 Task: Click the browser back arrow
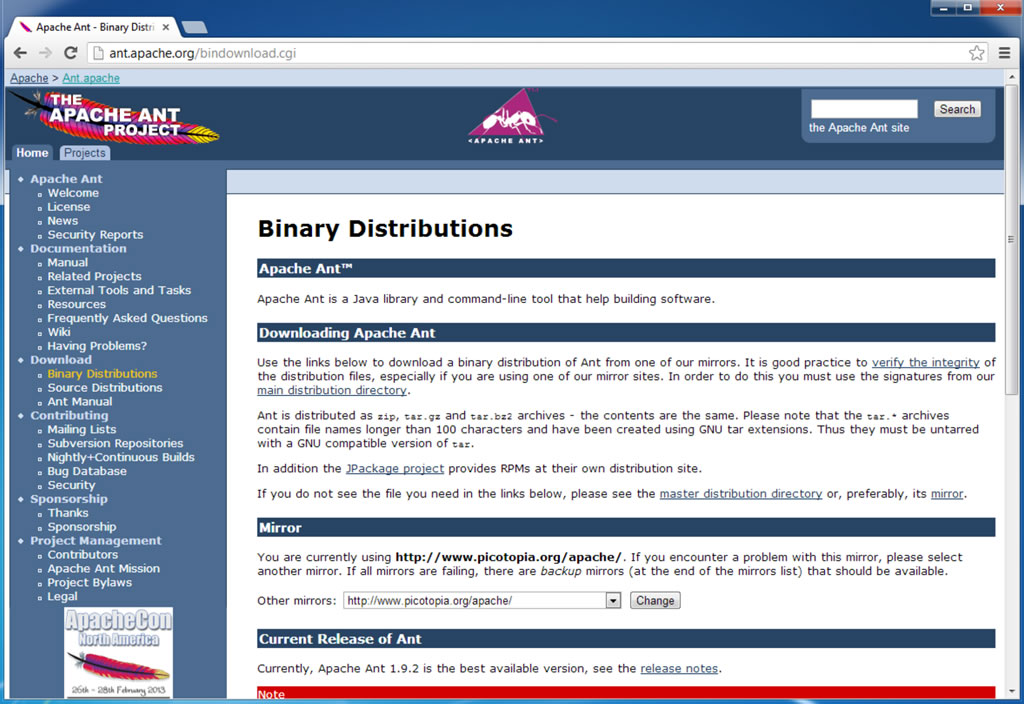coord(20,53)
